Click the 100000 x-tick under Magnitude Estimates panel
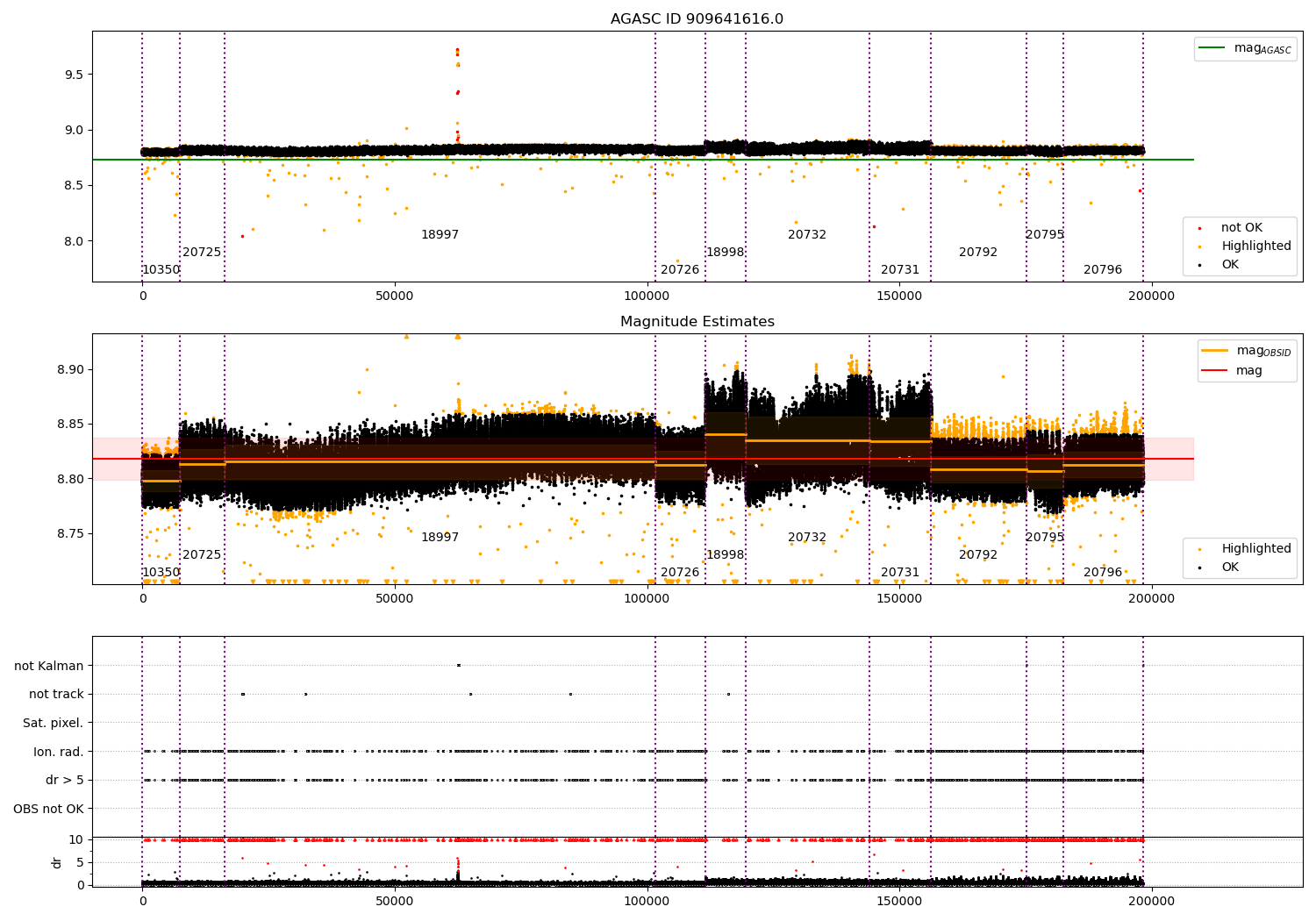Image resolution: width=1316 pixels, height=921 pixels. (x=647, y=599)
